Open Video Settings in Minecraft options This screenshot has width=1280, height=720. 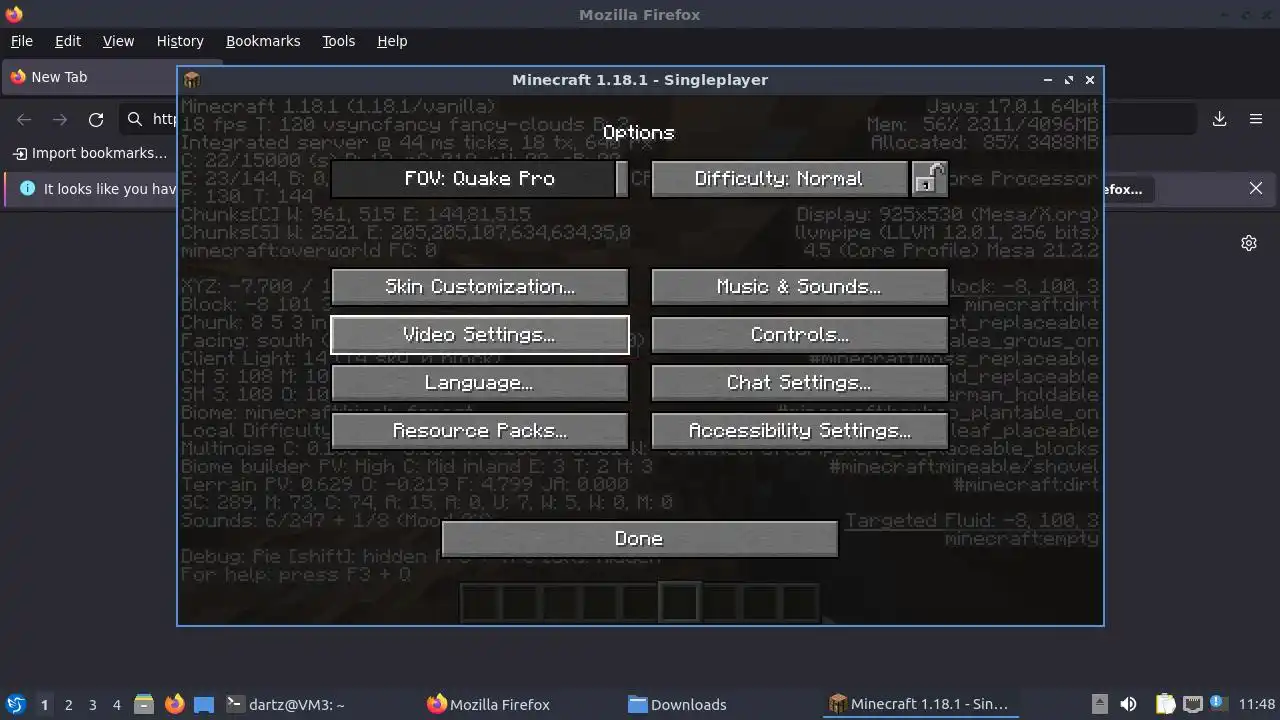(479, 335)
